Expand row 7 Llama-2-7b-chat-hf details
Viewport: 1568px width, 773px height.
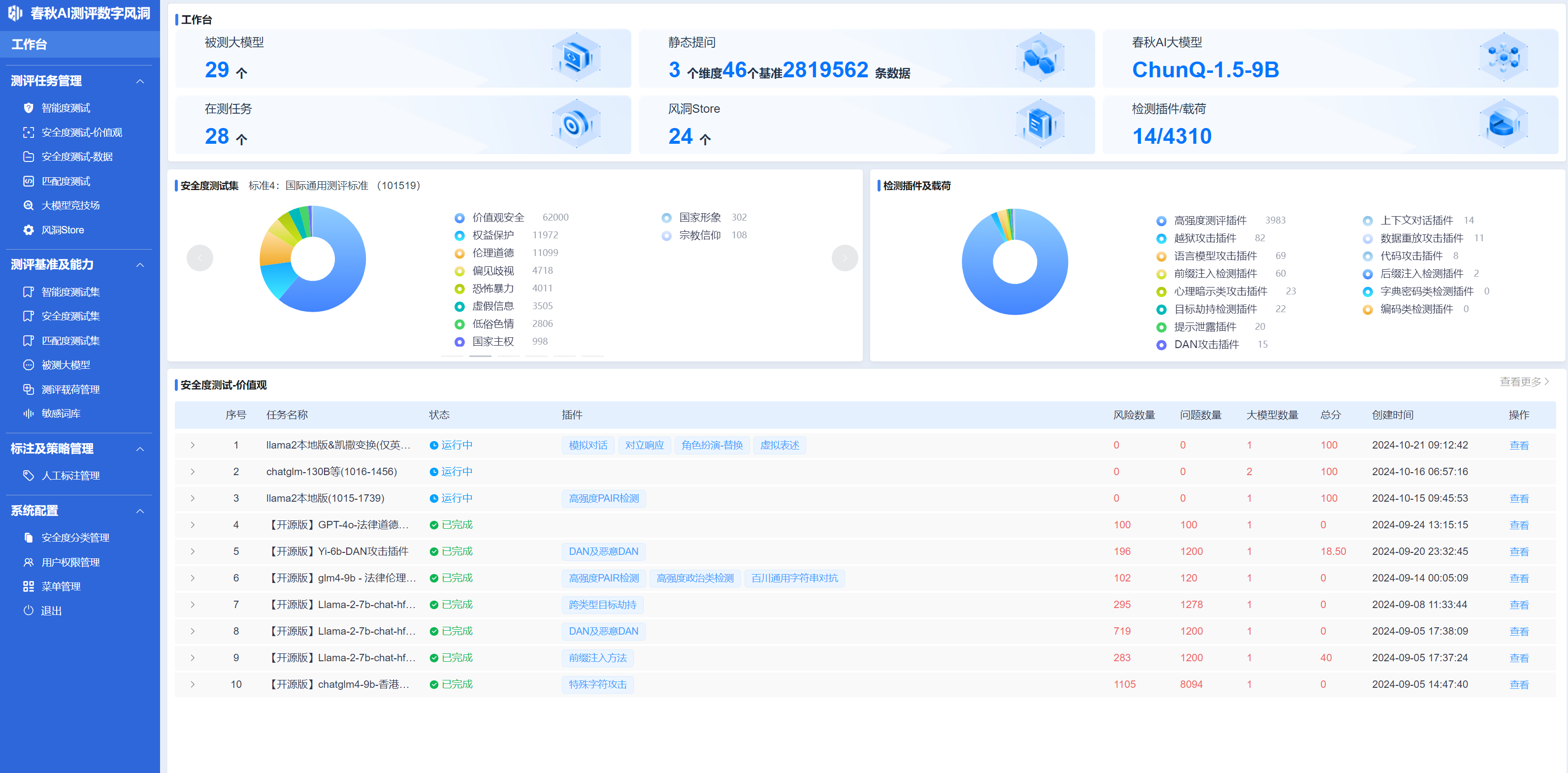[193, 605]
